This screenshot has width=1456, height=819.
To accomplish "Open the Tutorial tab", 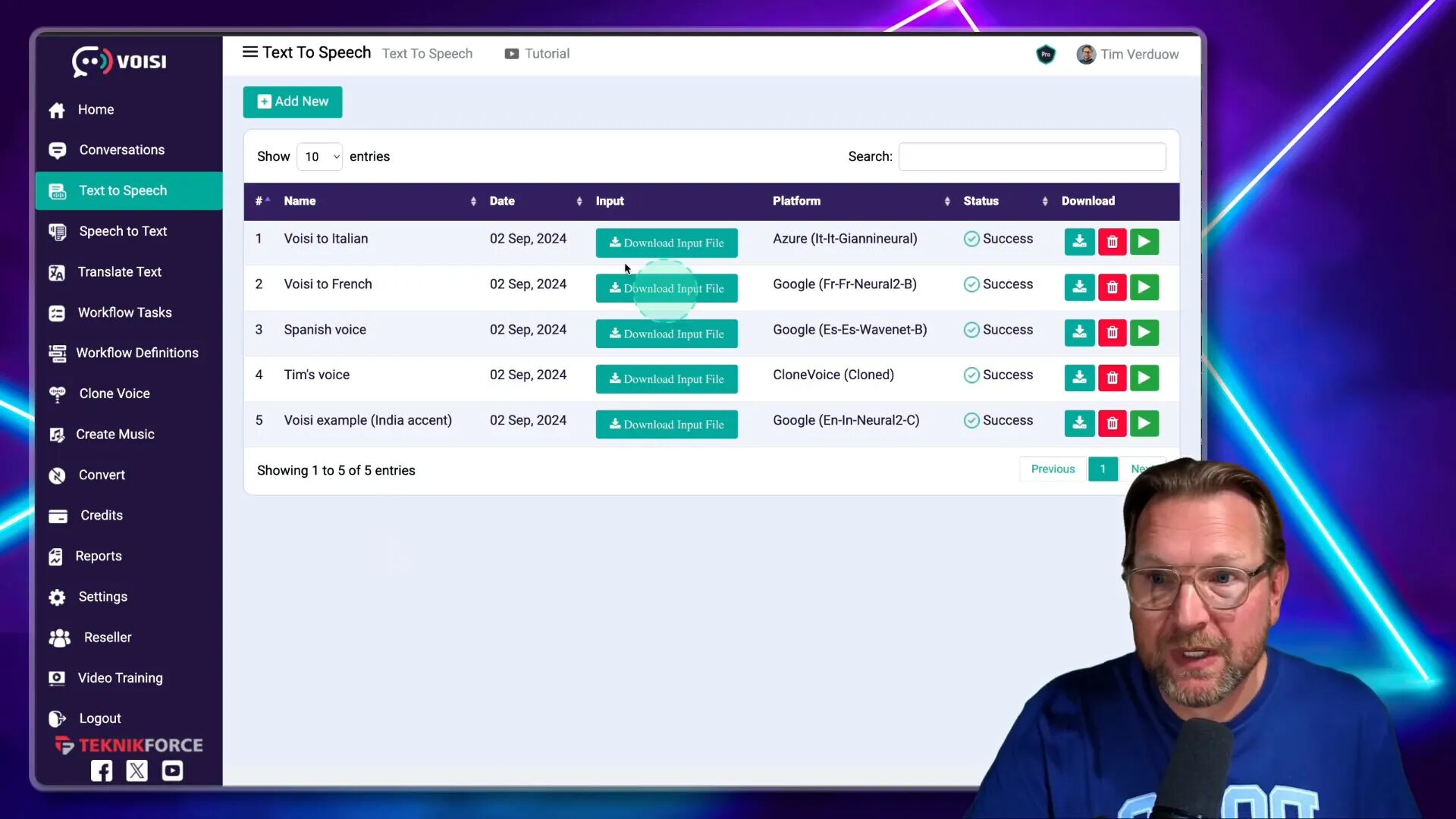I will [x=537, y=53].
